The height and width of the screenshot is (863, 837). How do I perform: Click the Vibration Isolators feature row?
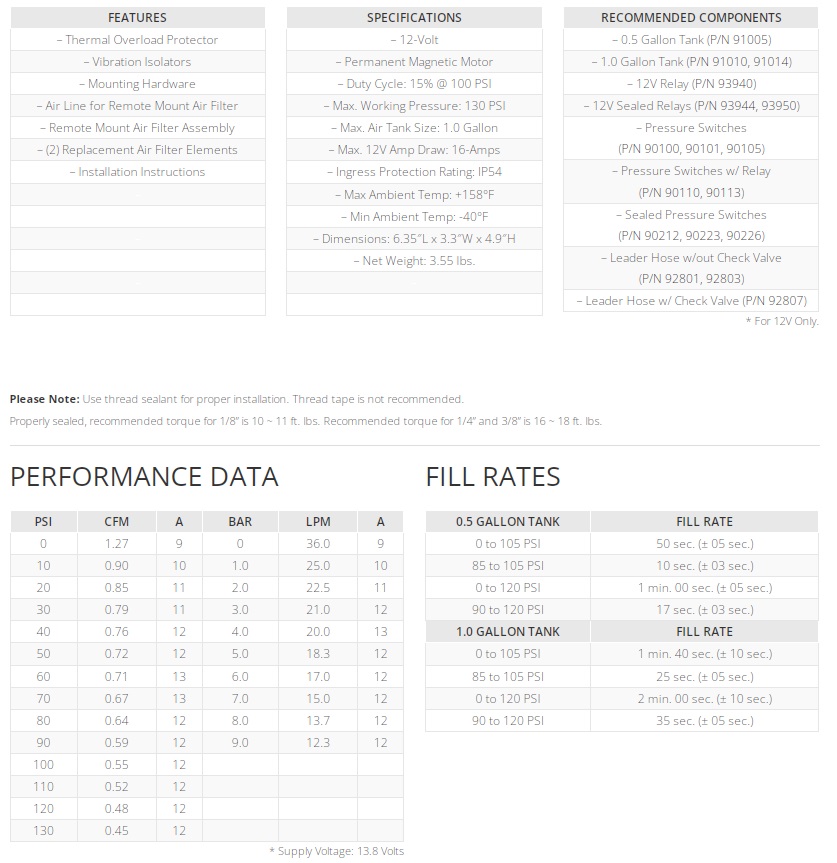137,62
